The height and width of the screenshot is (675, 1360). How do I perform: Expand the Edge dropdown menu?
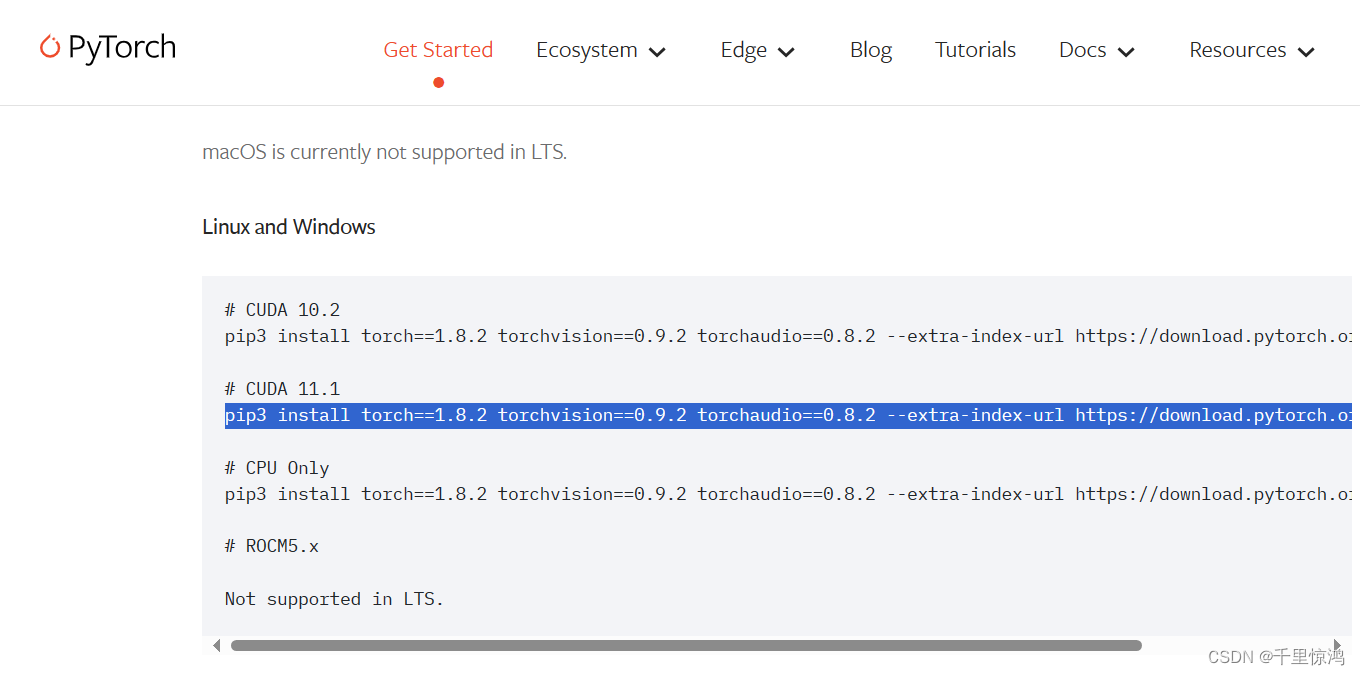point(757,49)
